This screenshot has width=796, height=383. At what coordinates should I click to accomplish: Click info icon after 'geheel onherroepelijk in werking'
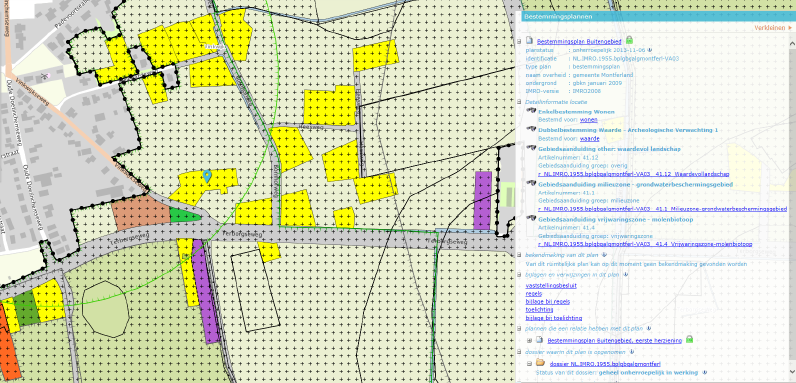click(704, 372)
